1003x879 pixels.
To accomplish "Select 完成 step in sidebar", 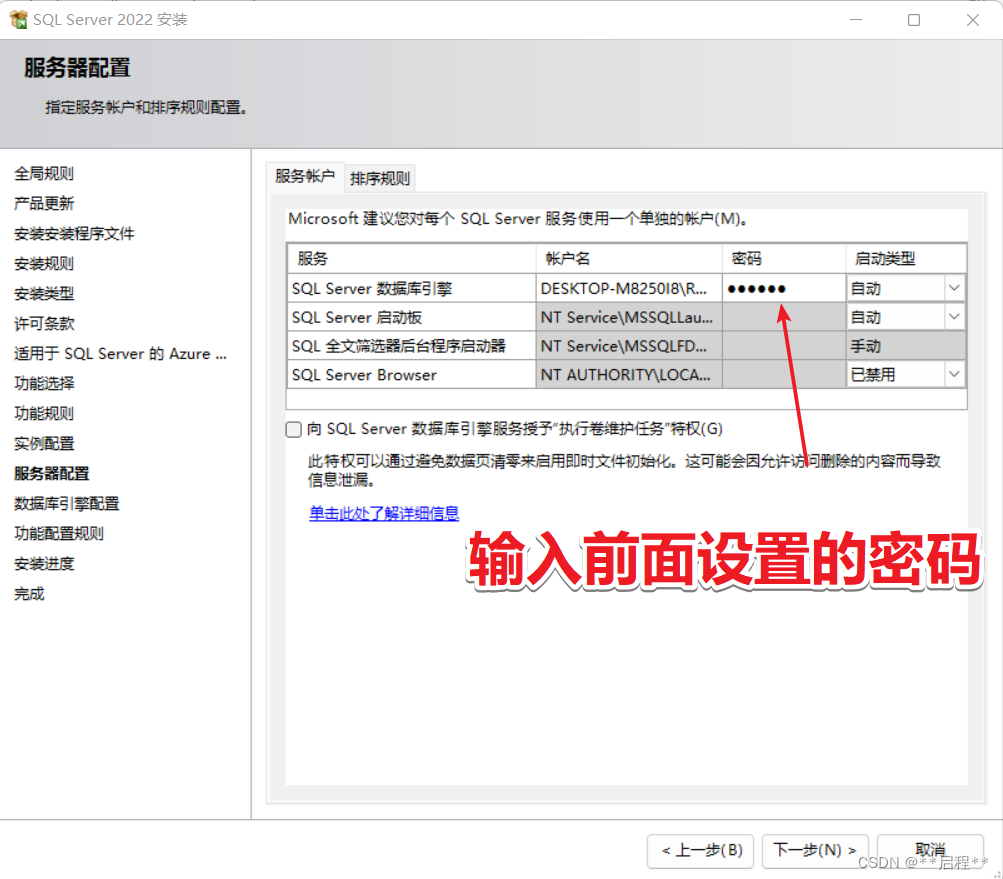I will coord(29,594).
